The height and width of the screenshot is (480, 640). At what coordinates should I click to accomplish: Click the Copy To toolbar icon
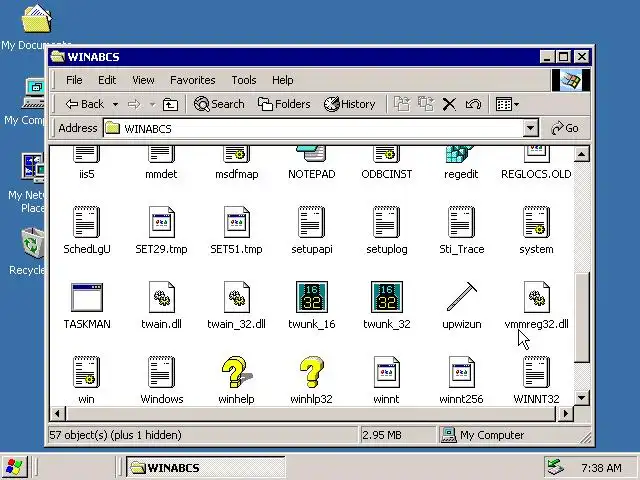[426, 104]
